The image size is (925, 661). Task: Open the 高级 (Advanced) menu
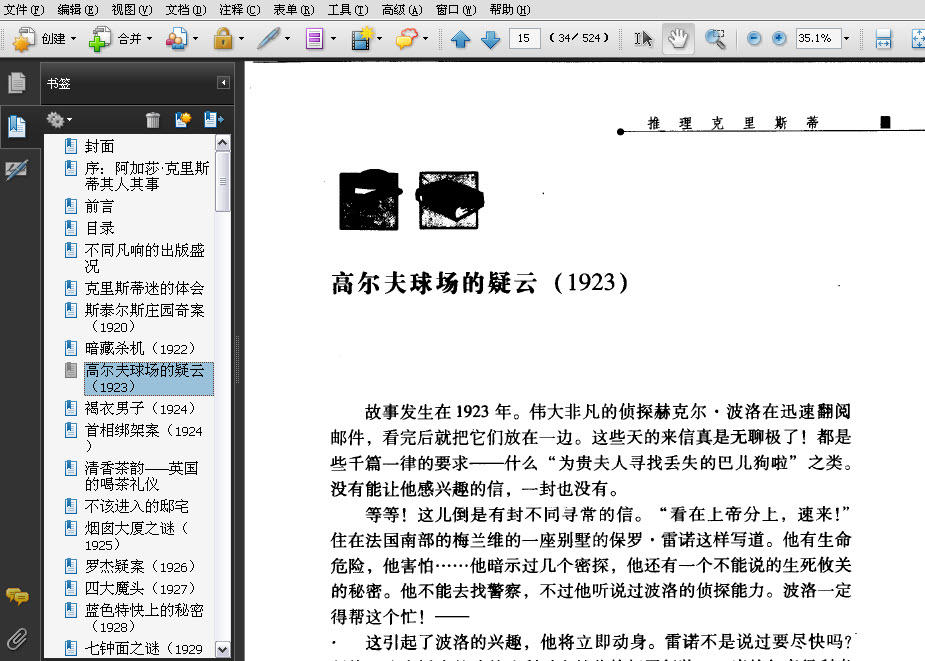tap(402, 9)
